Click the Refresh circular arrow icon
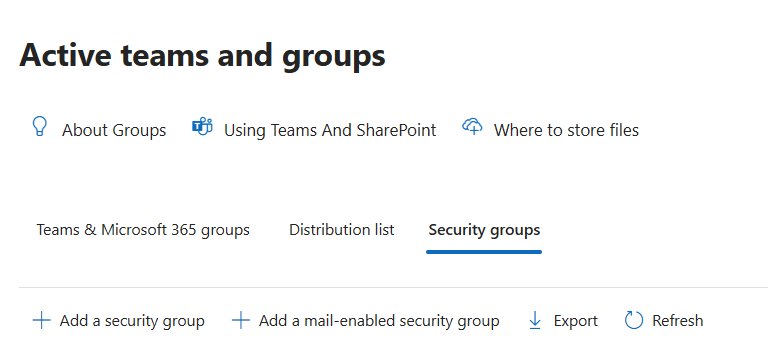 (x=634, y=320)
